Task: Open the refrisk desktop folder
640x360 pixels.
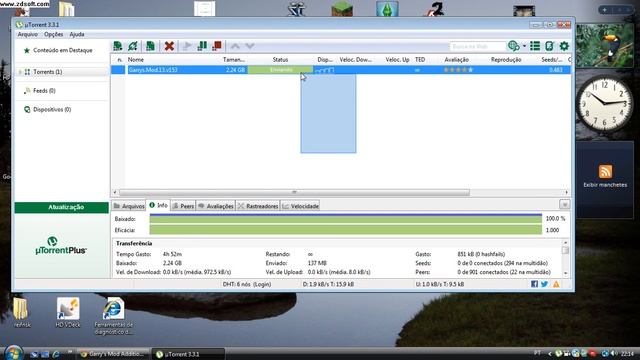Action: click(22, 313)
